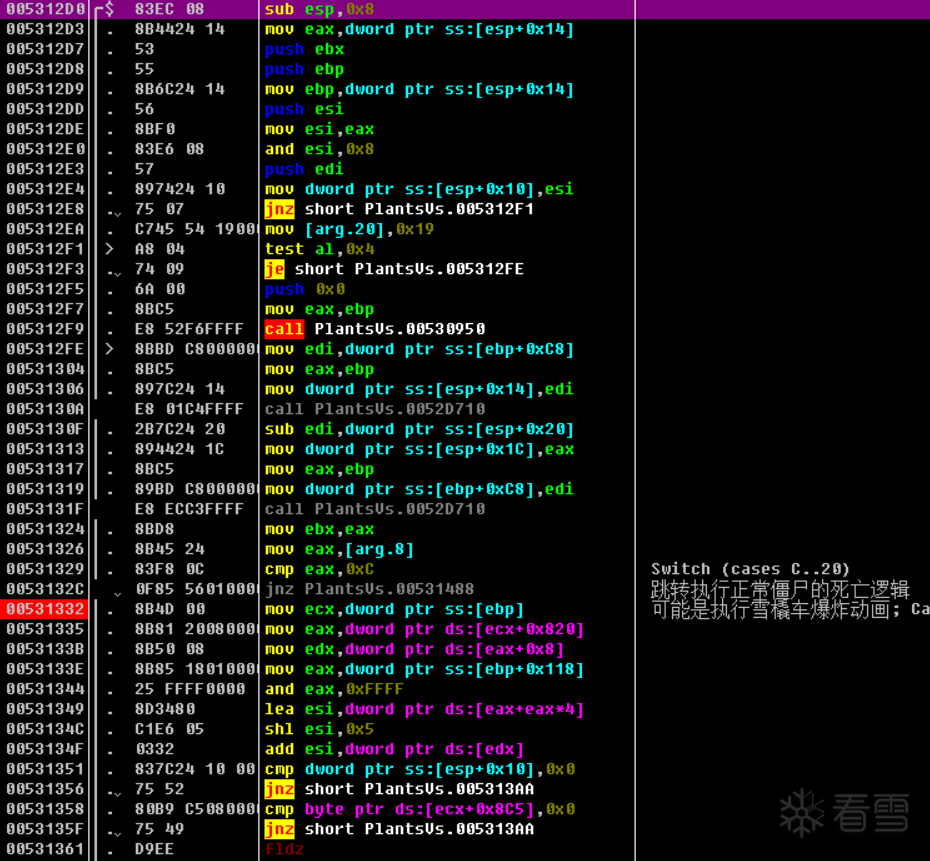
Task: Select 'sub edi,dword ptr ss:[esp+0x20]' line
Action: pyautogui.click(x=419, y=429)
